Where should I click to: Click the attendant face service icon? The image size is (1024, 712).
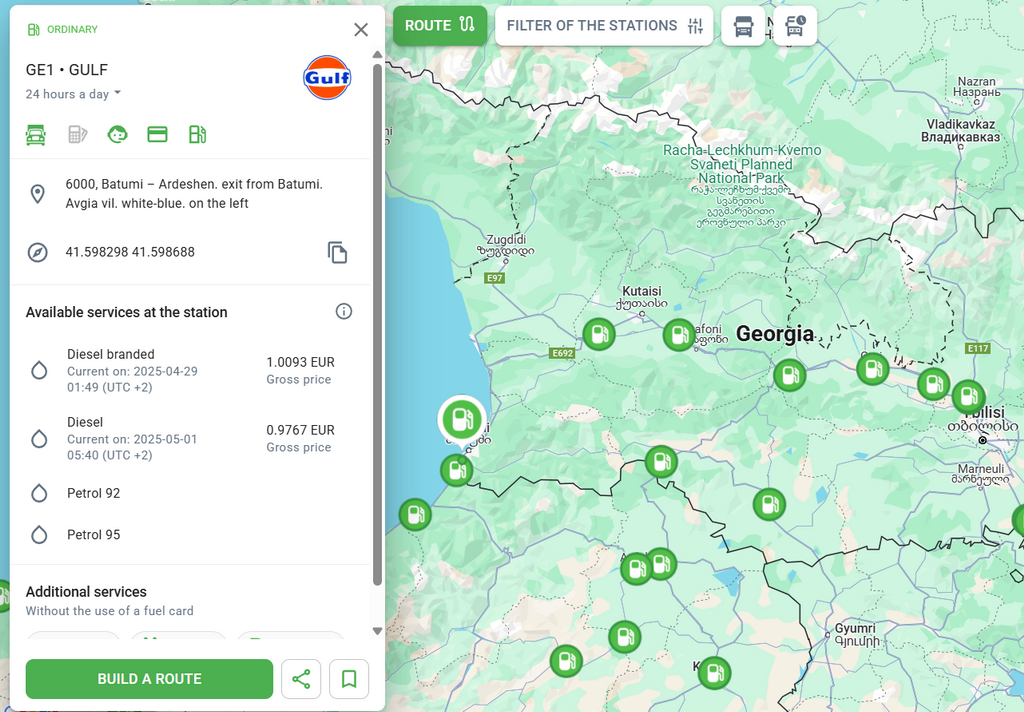coord(117,135)
